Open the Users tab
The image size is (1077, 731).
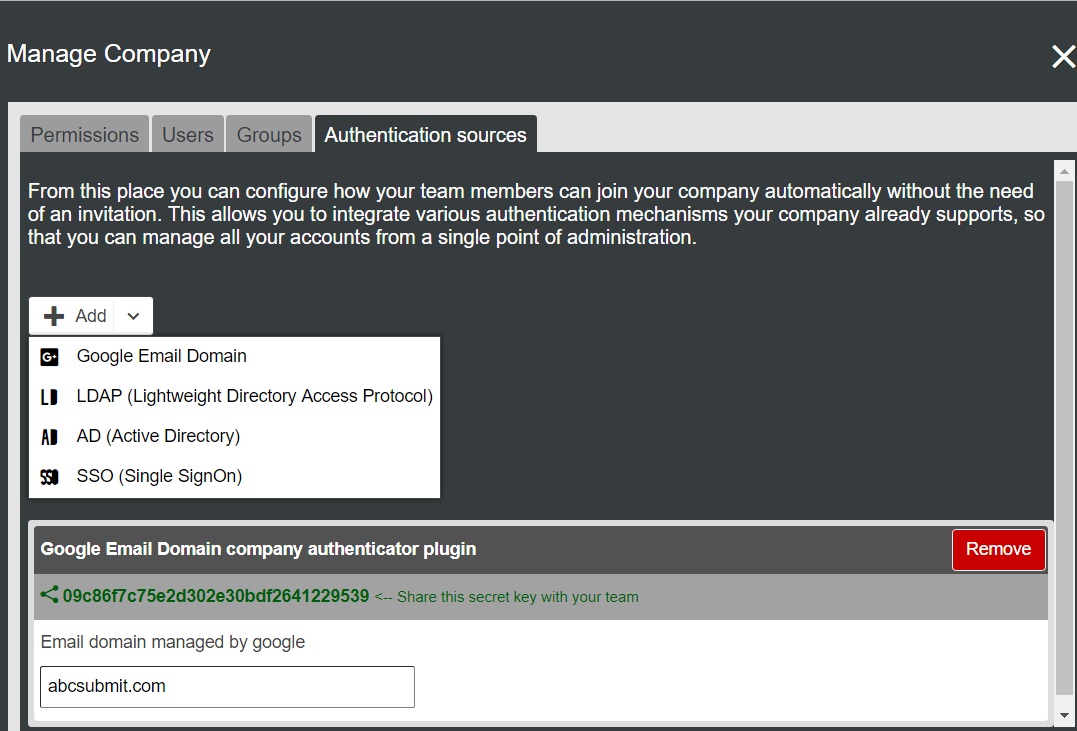(188, 135)
